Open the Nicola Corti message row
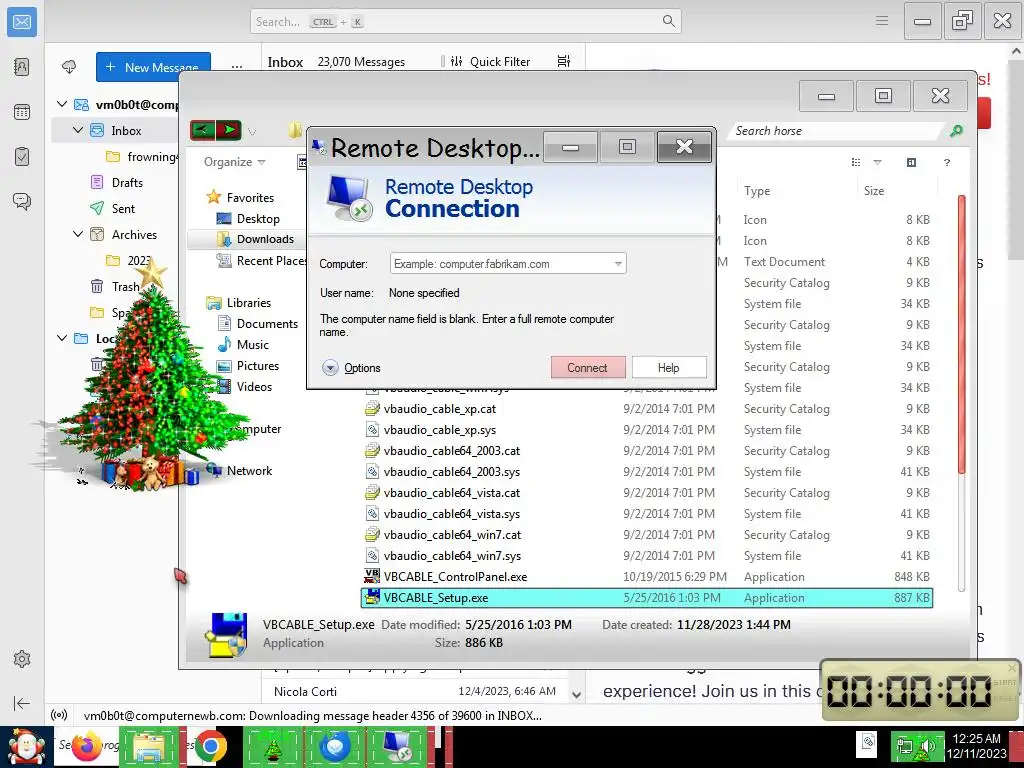1024x768 pixels. tap(415, 691)
